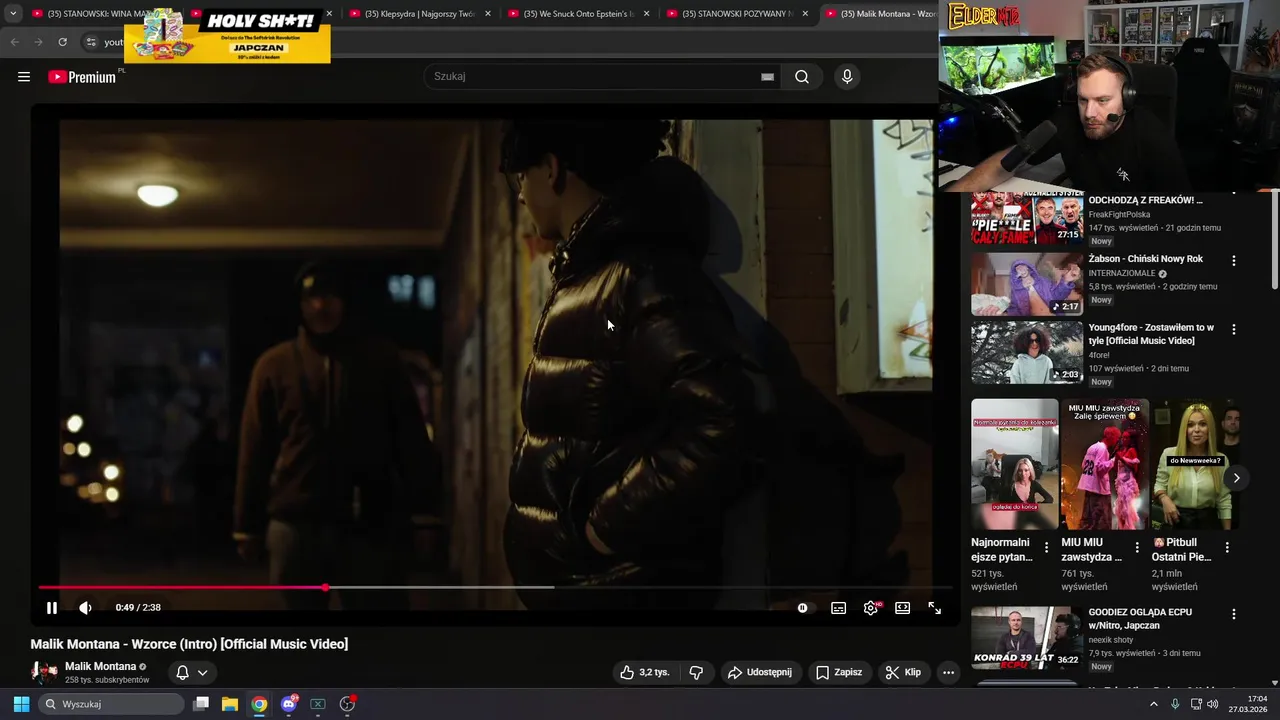1280x720 pixels.
Task: Turn on subtitles in the video player
Action: pyautogui.click(x=838, y=608)
